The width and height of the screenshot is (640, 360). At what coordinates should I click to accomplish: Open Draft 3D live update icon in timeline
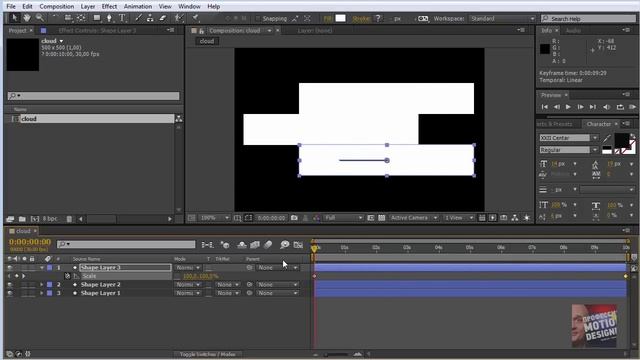point(224,244)
